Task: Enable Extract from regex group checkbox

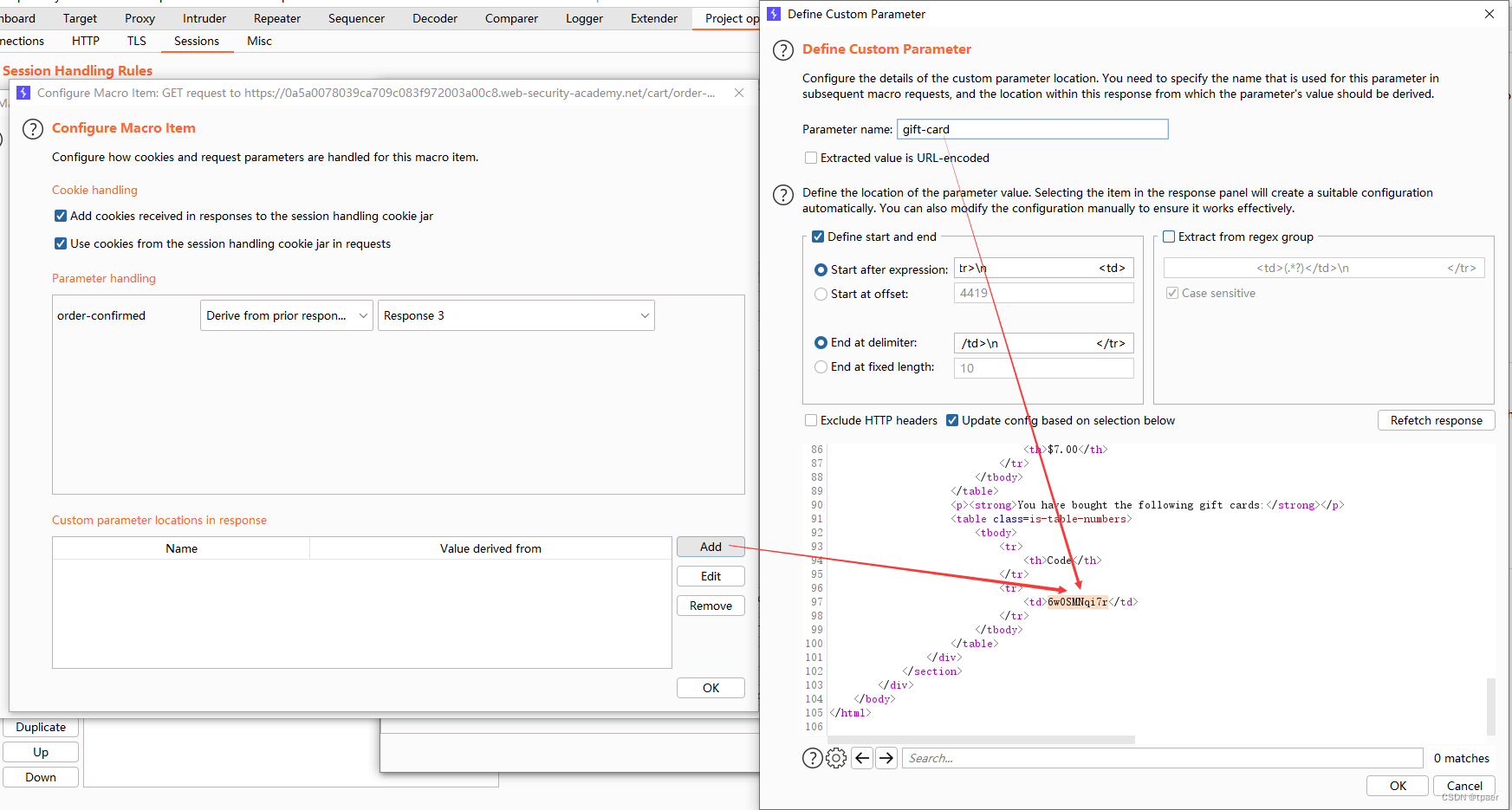Action: [1169, 237]
